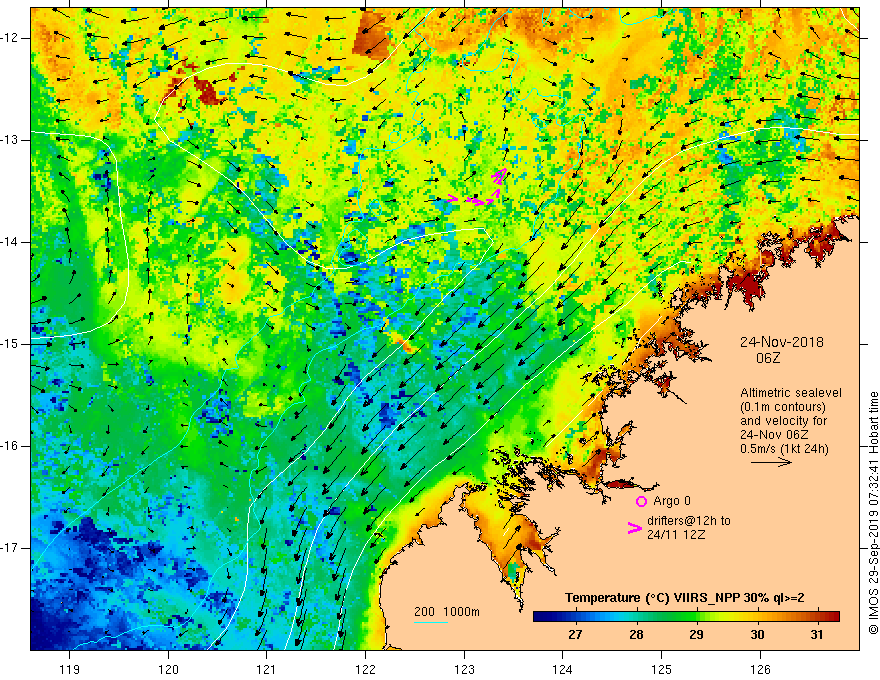
Task: Click the latitude axis label -15
Action: pos(11,344)
